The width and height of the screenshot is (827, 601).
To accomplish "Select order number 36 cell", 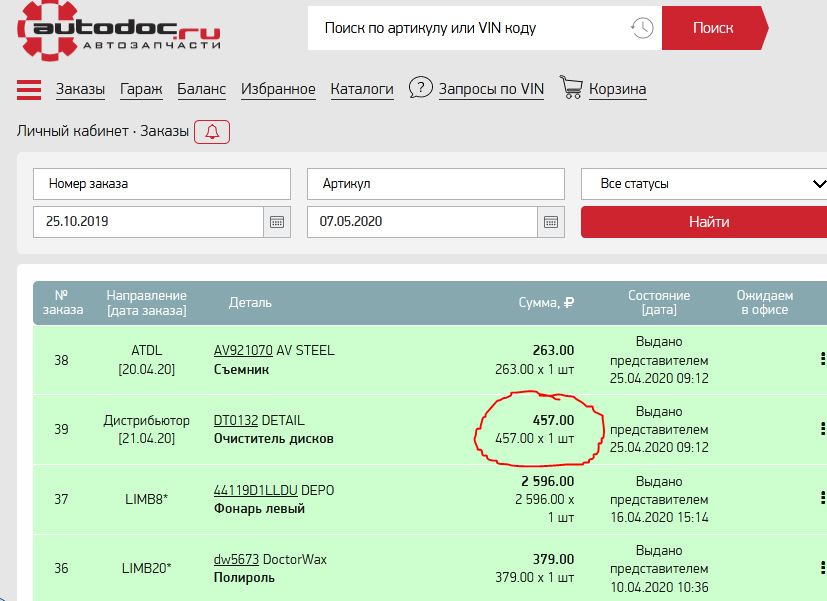I will tap(61, 568).
